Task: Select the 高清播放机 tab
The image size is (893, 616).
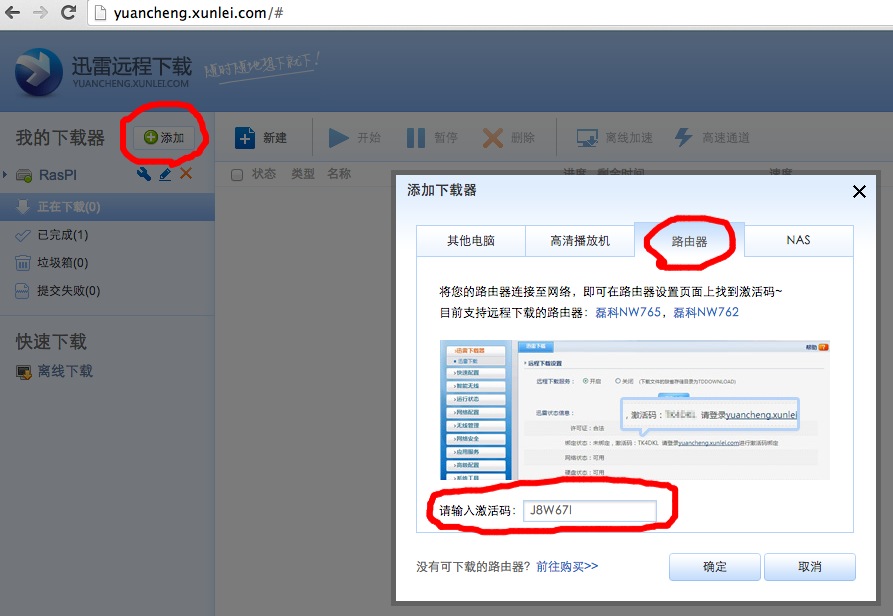Action: point(579,241)
